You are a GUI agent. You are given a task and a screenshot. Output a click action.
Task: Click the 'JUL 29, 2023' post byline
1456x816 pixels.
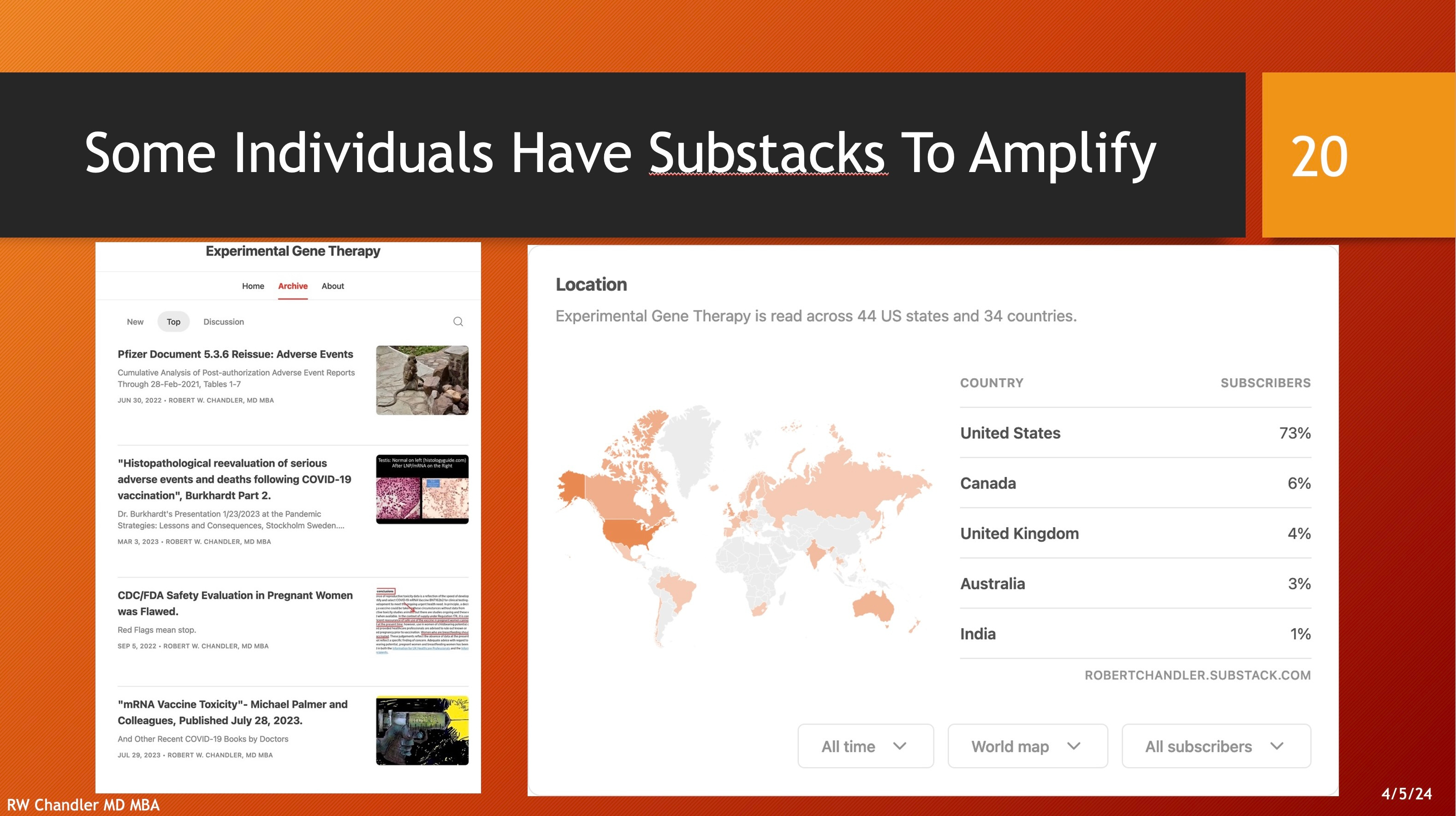tap(195, 756)
